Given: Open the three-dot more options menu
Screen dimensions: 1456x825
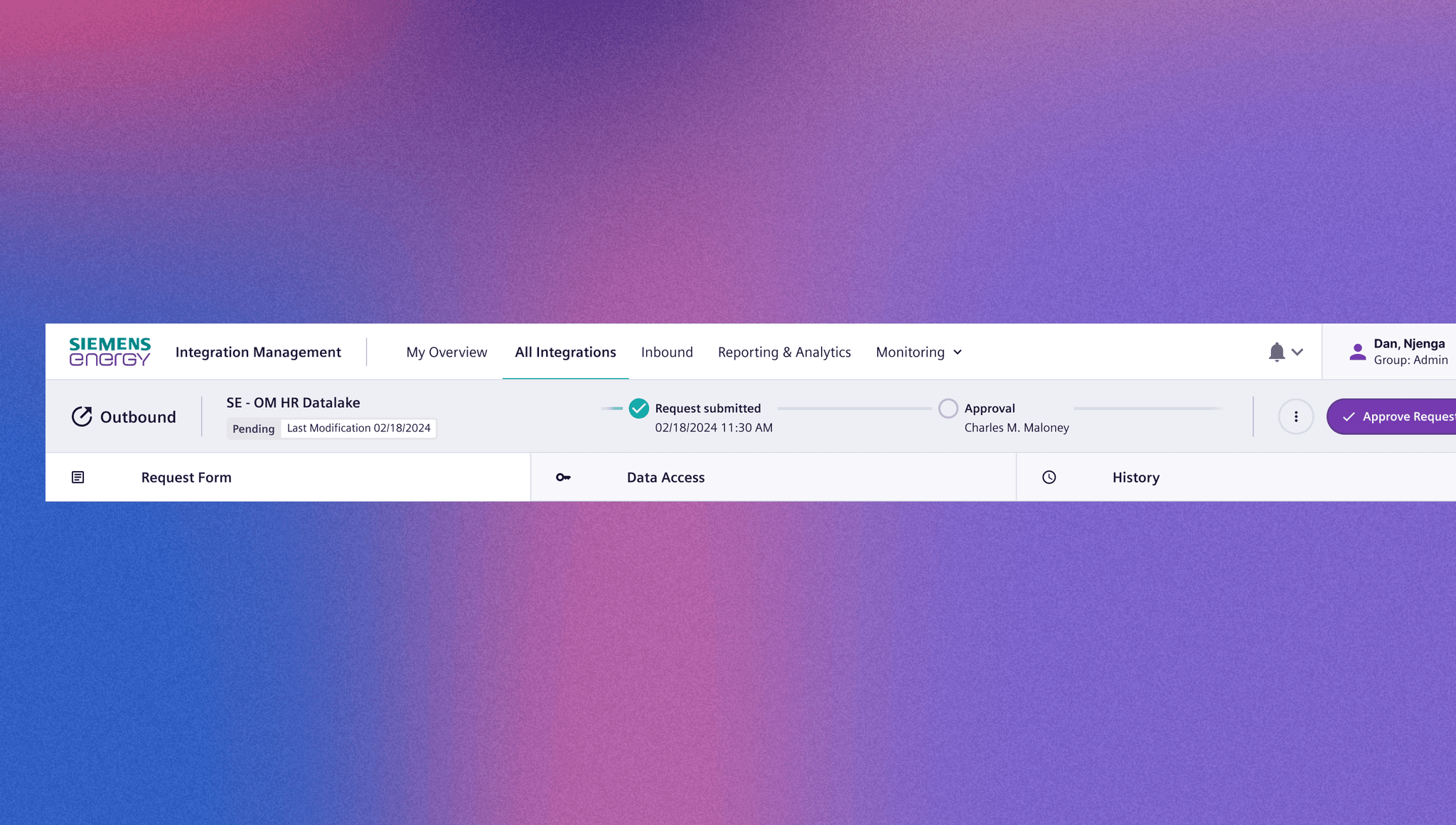Looking at the screenshot, I should pyautogui.click(x=1295, y=416).
